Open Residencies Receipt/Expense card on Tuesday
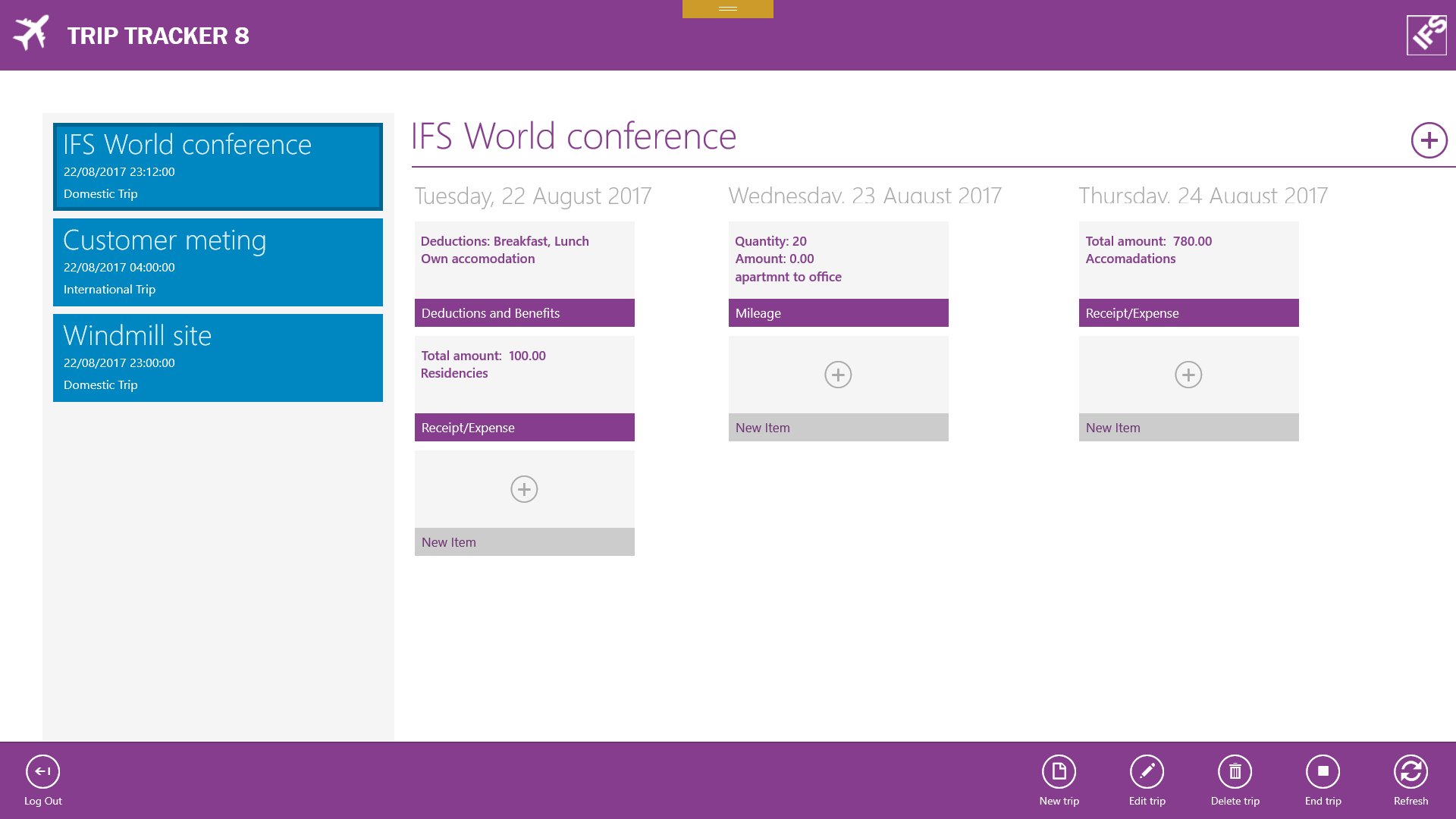Image resolution: width=1456 pixels, height=819 pixels. click(x=524, y=388)
